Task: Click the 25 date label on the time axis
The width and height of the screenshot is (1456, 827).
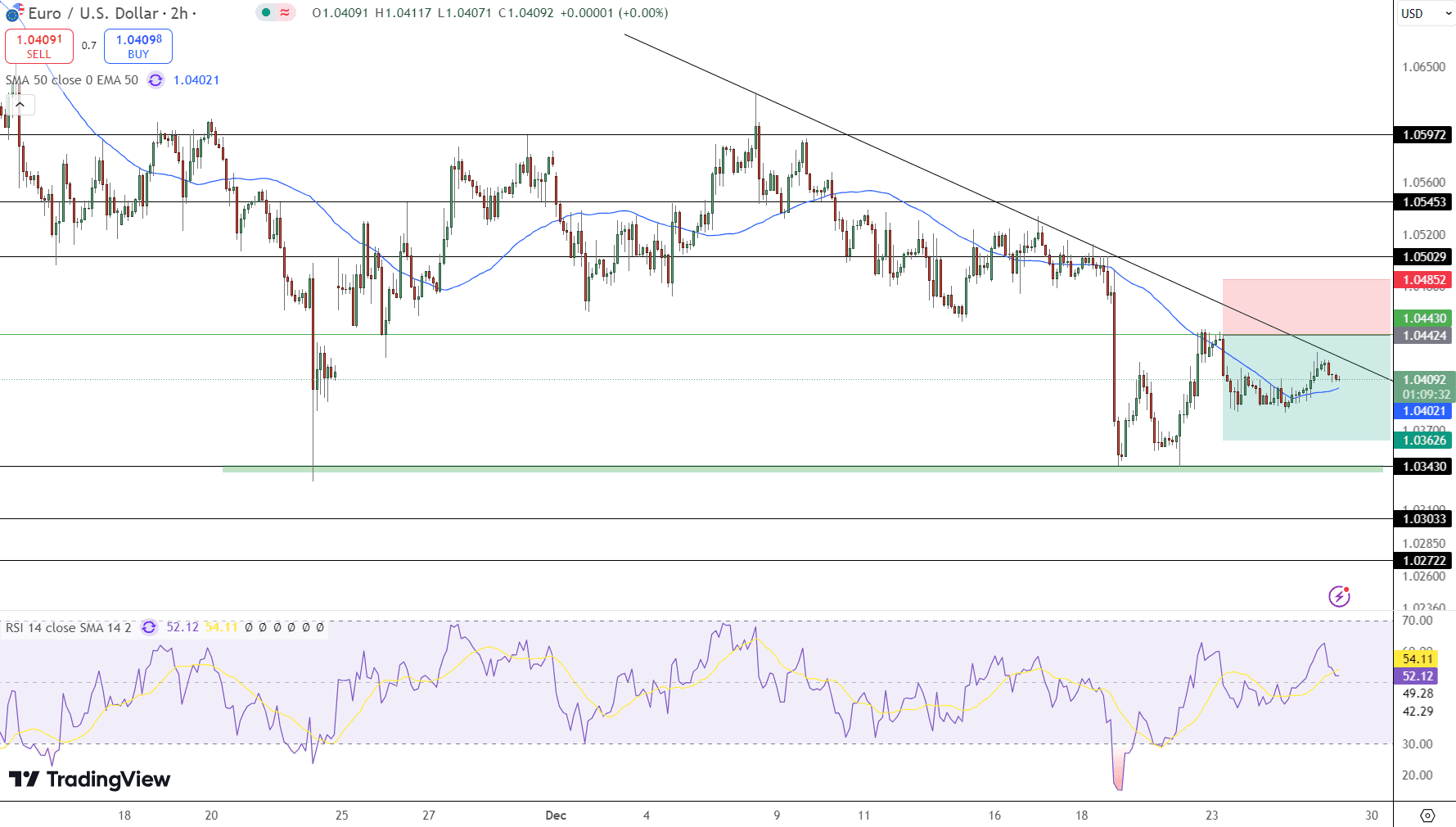Action: click(x=342, y=816)
